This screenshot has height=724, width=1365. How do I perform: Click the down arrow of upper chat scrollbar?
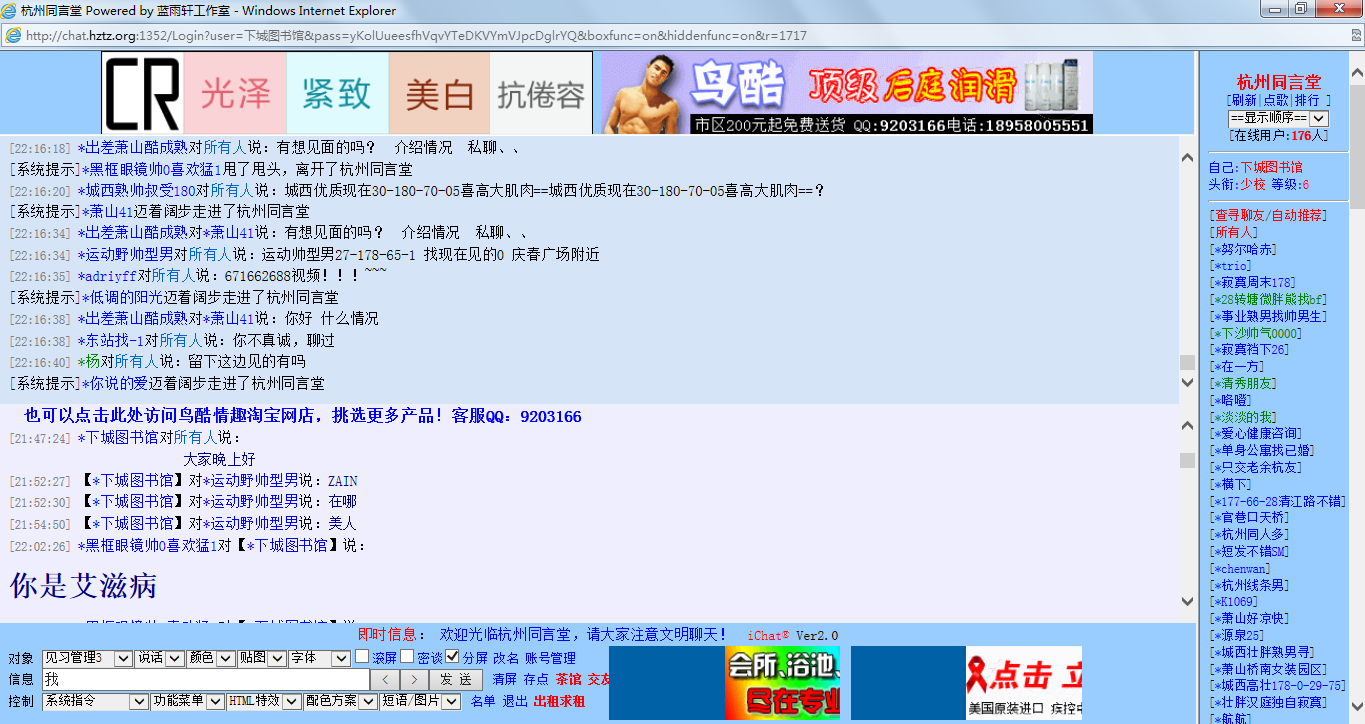[1187, 382]
